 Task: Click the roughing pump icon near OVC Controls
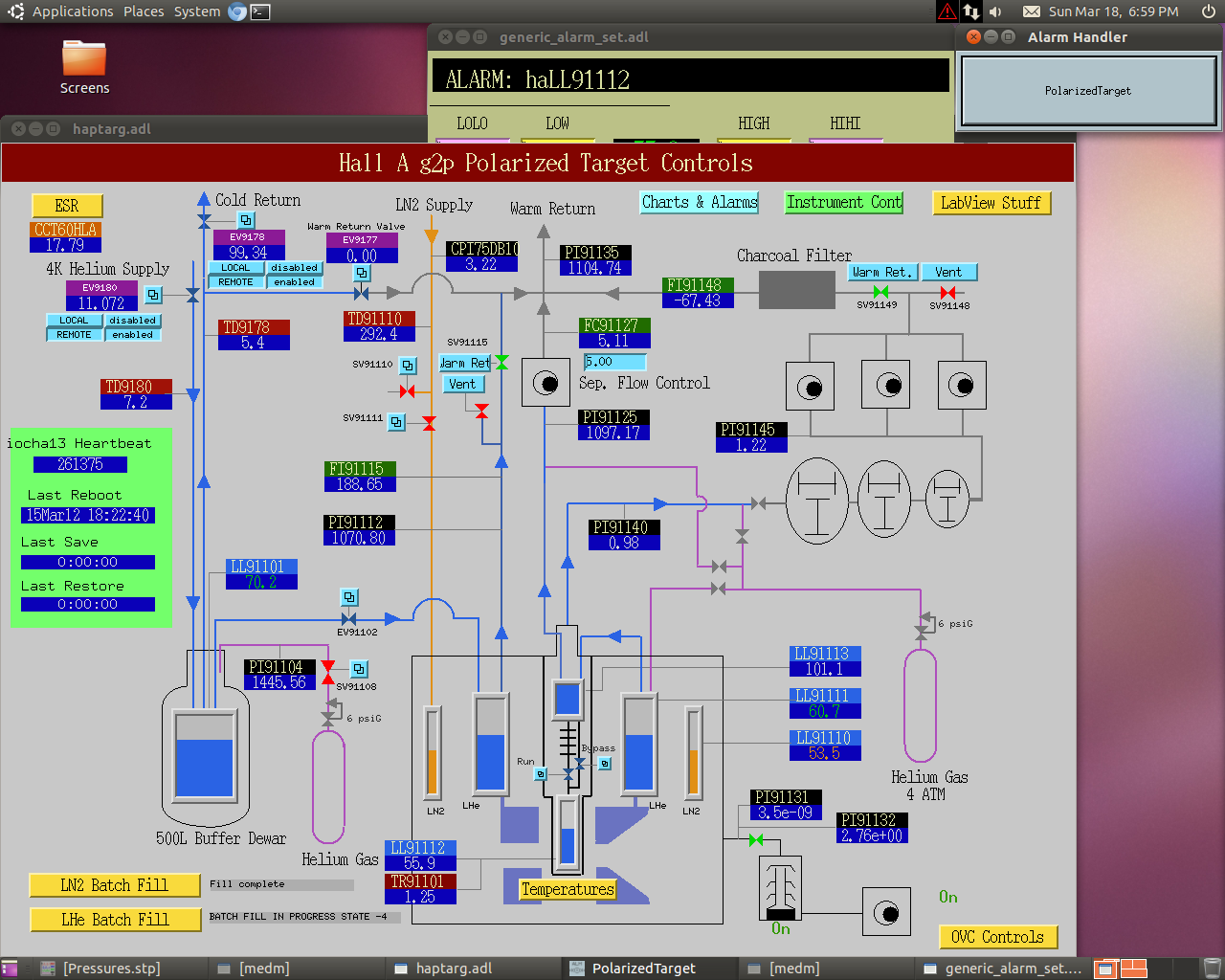pos(886,912)
